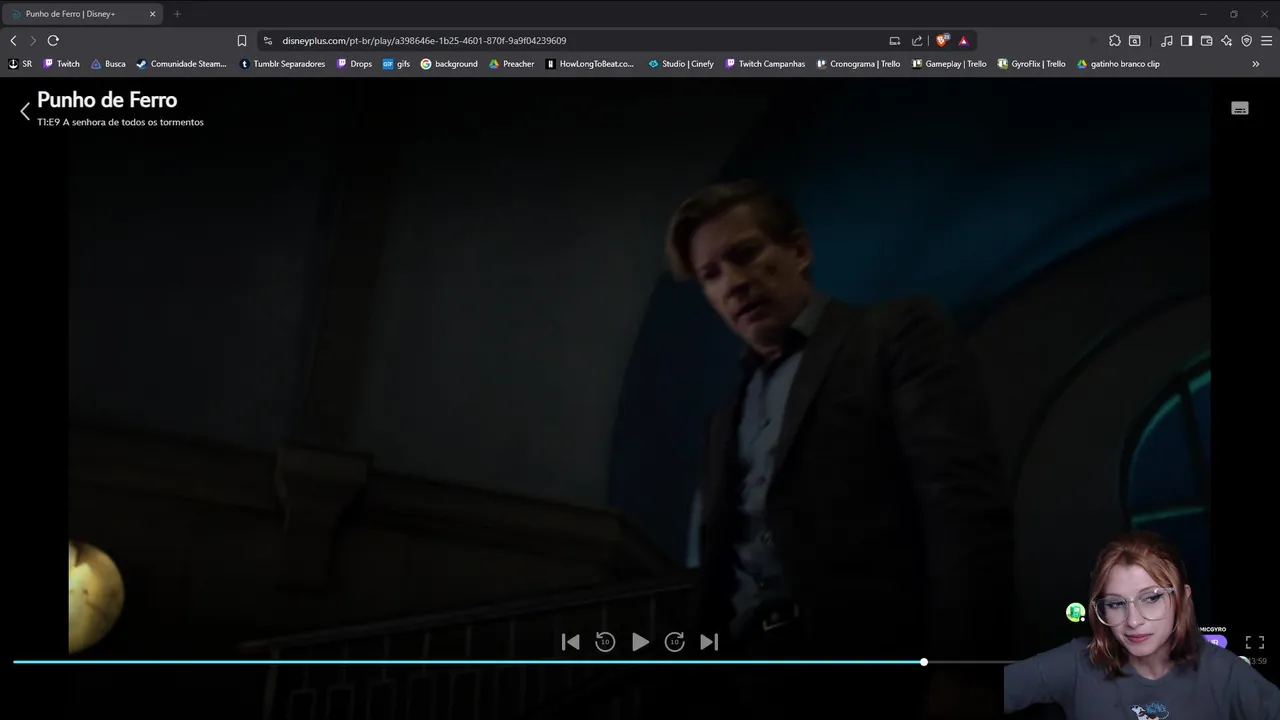The height and width of the screenshot is (720, 1280).
Task: Show hidden bookmarks chevron
Action: point(1256,64)
